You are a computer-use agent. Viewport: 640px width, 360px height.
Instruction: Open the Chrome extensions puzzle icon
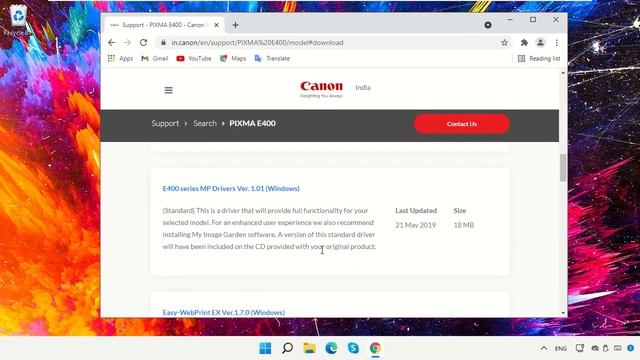524,42
